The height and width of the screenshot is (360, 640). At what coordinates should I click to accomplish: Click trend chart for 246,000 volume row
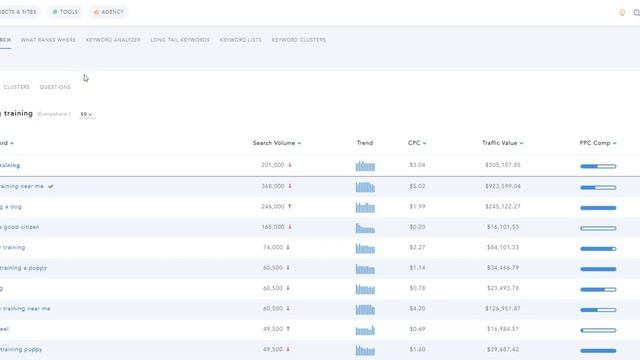pos(365,207)
